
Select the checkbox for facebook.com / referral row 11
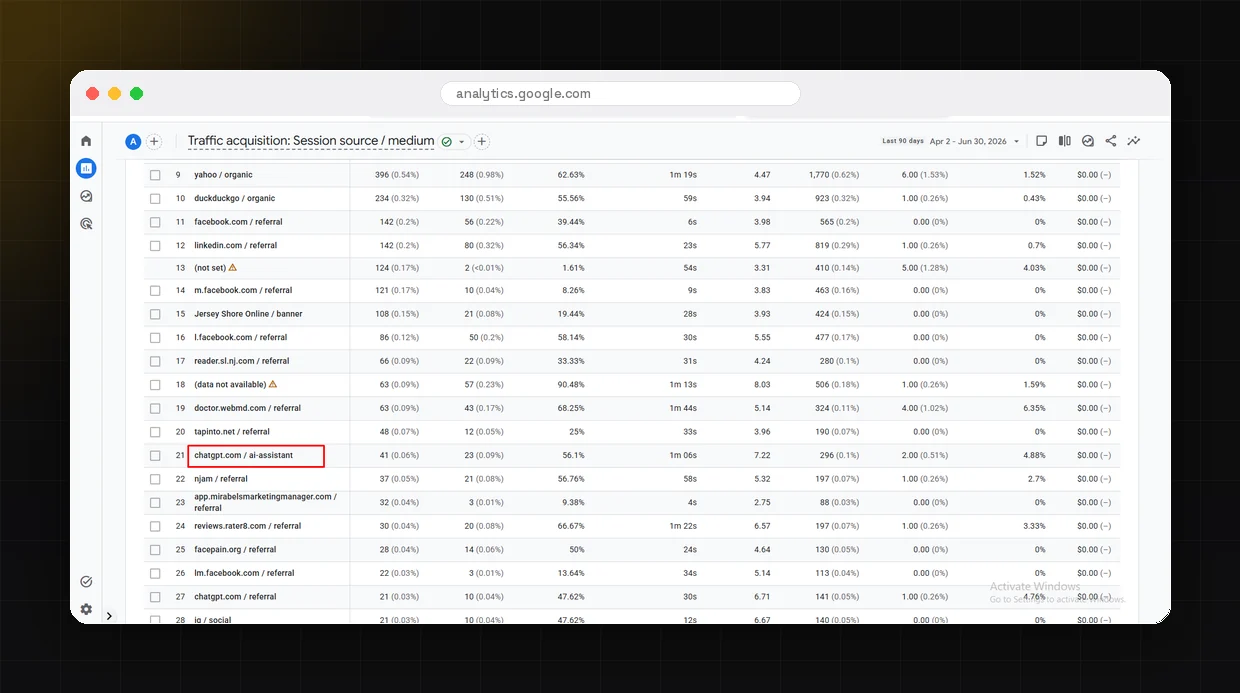155,222
